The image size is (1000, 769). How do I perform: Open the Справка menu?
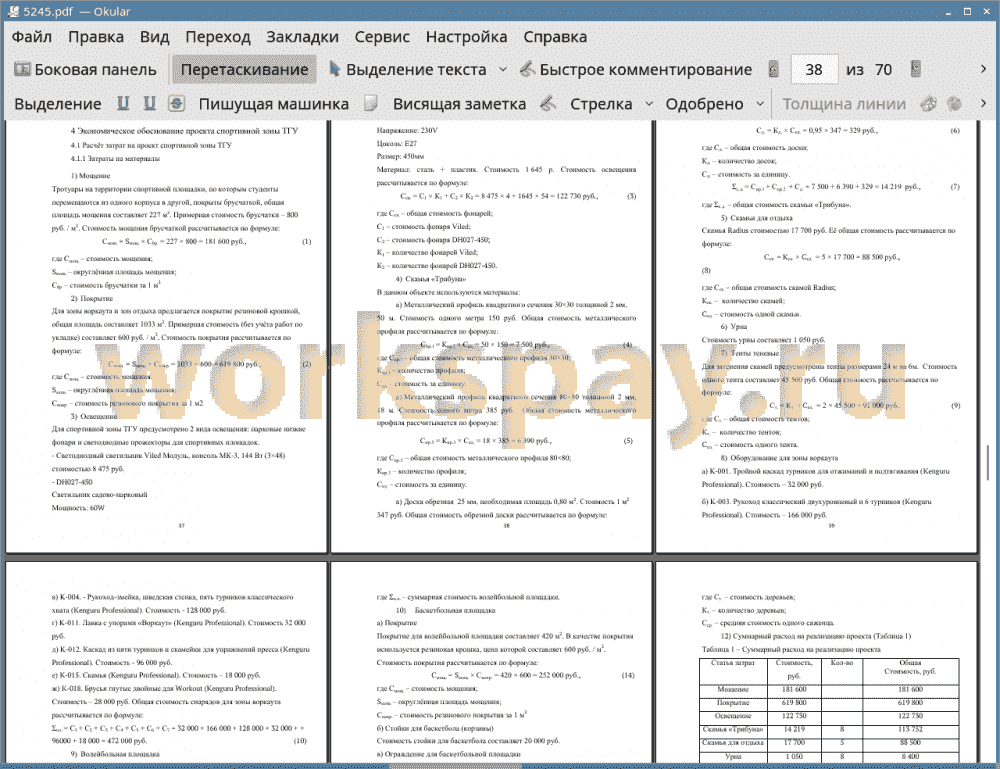[x=555, y=37]
